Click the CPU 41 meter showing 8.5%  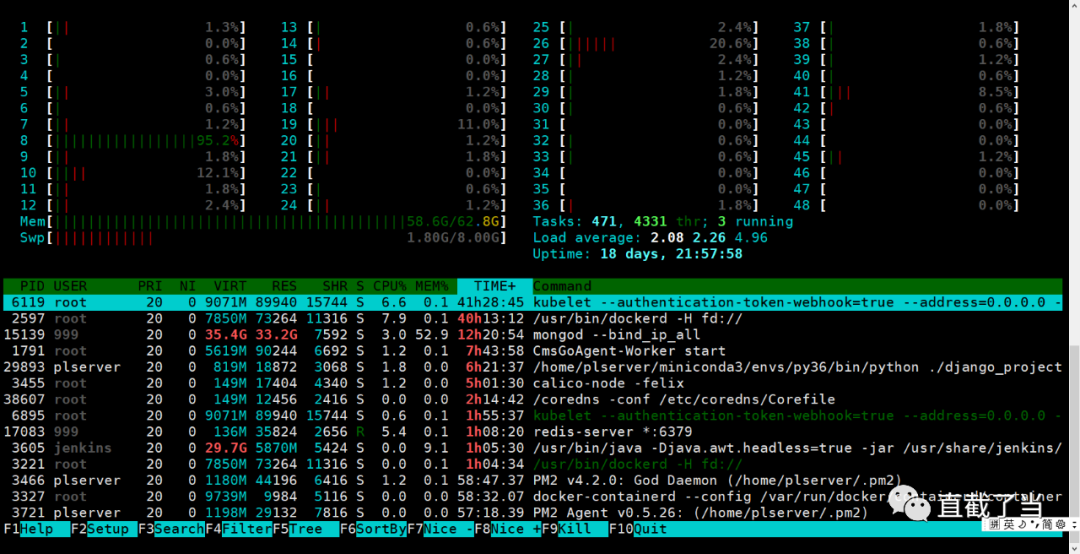(x=906, y=92)
